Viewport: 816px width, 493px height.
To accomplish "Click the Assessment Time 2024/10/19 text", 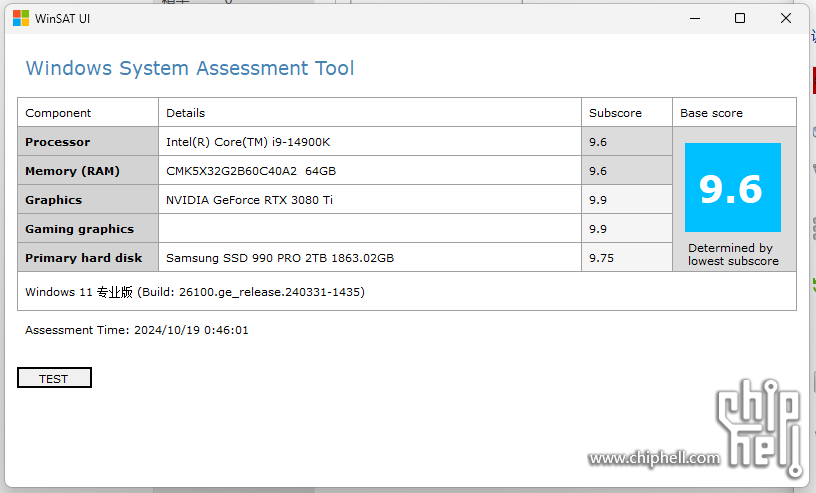I will click(137, 330).
